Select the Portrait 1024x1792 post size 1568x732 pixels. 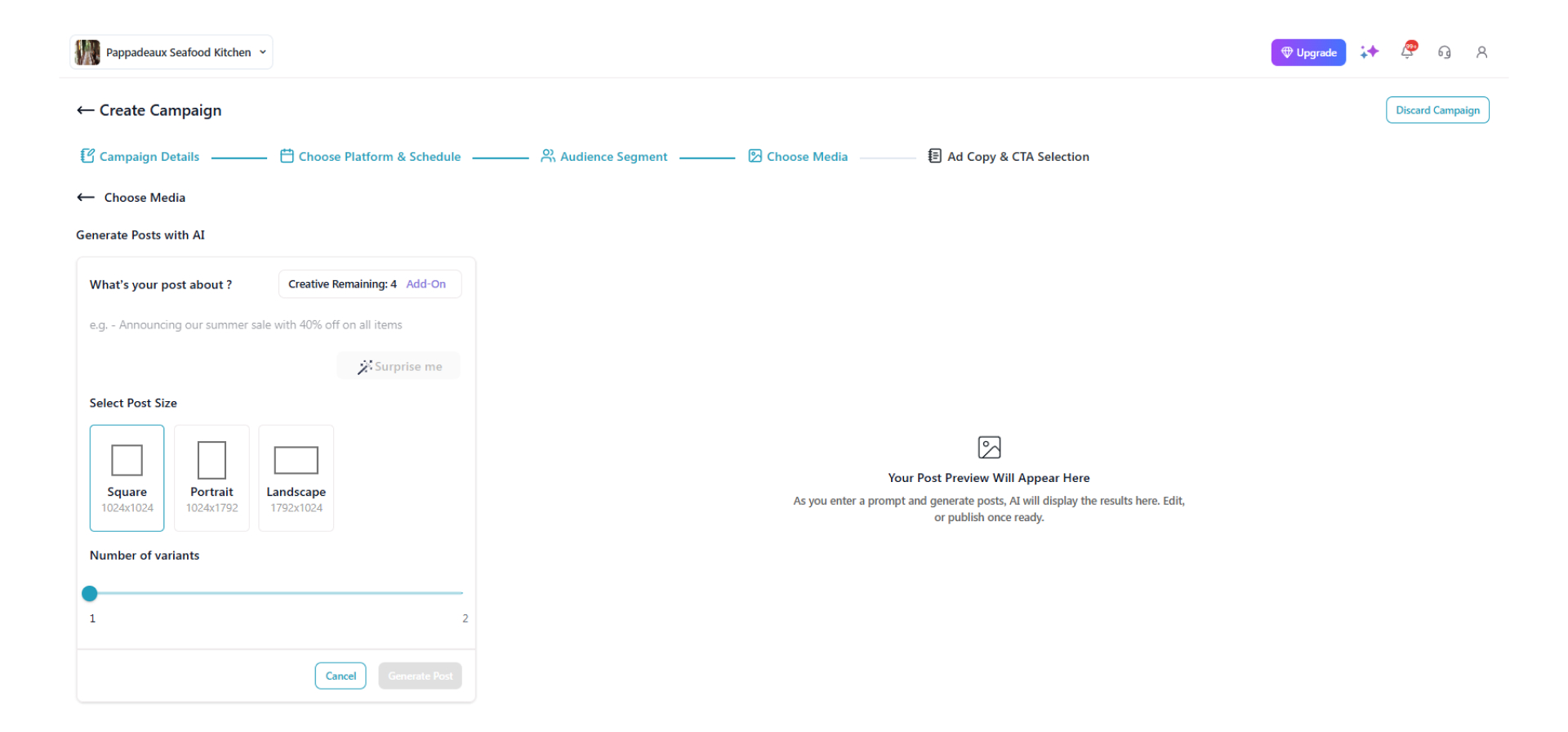[x=212, y=478]
